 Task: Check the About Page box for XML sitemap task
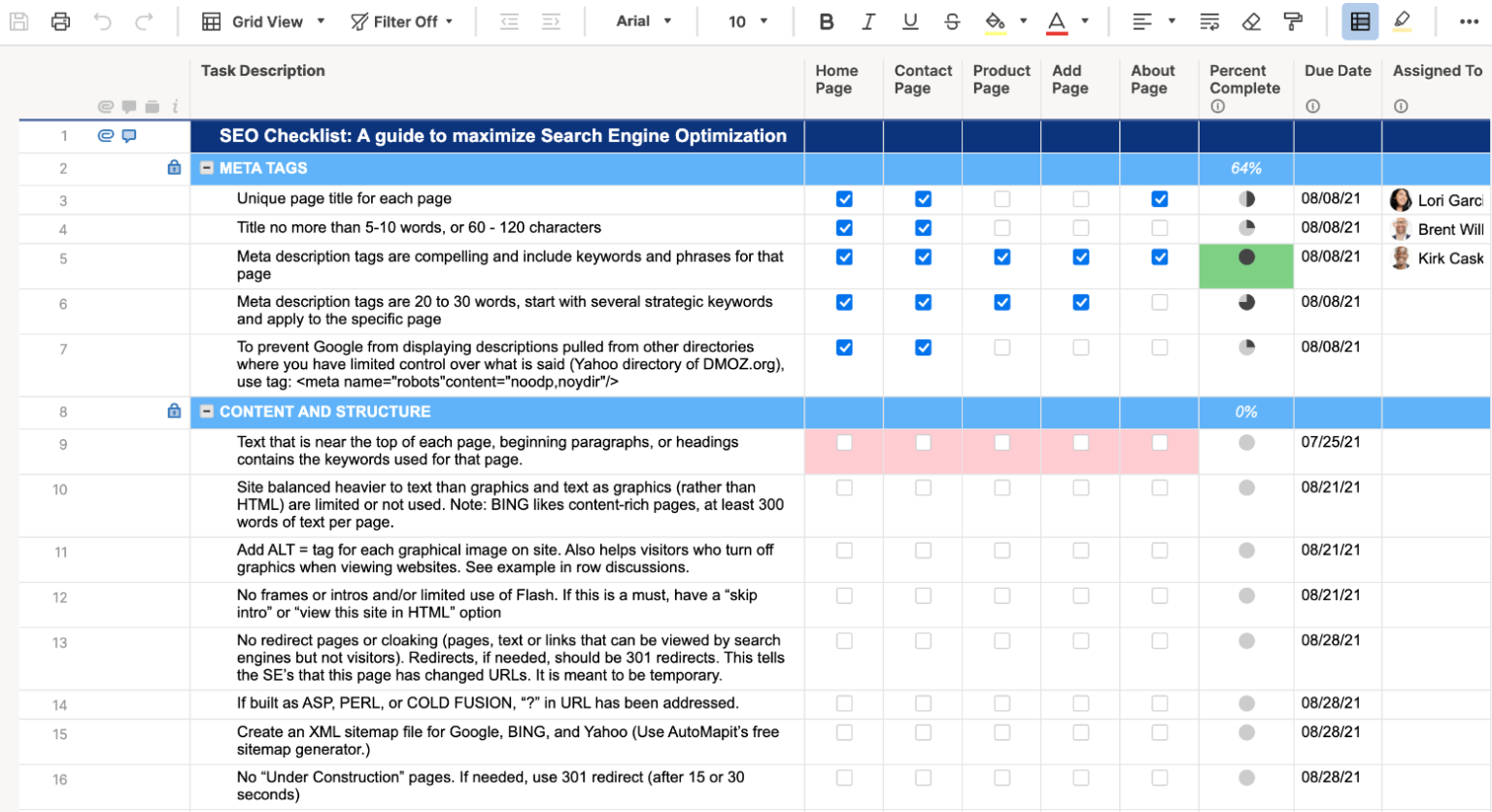click(1159, 732)
